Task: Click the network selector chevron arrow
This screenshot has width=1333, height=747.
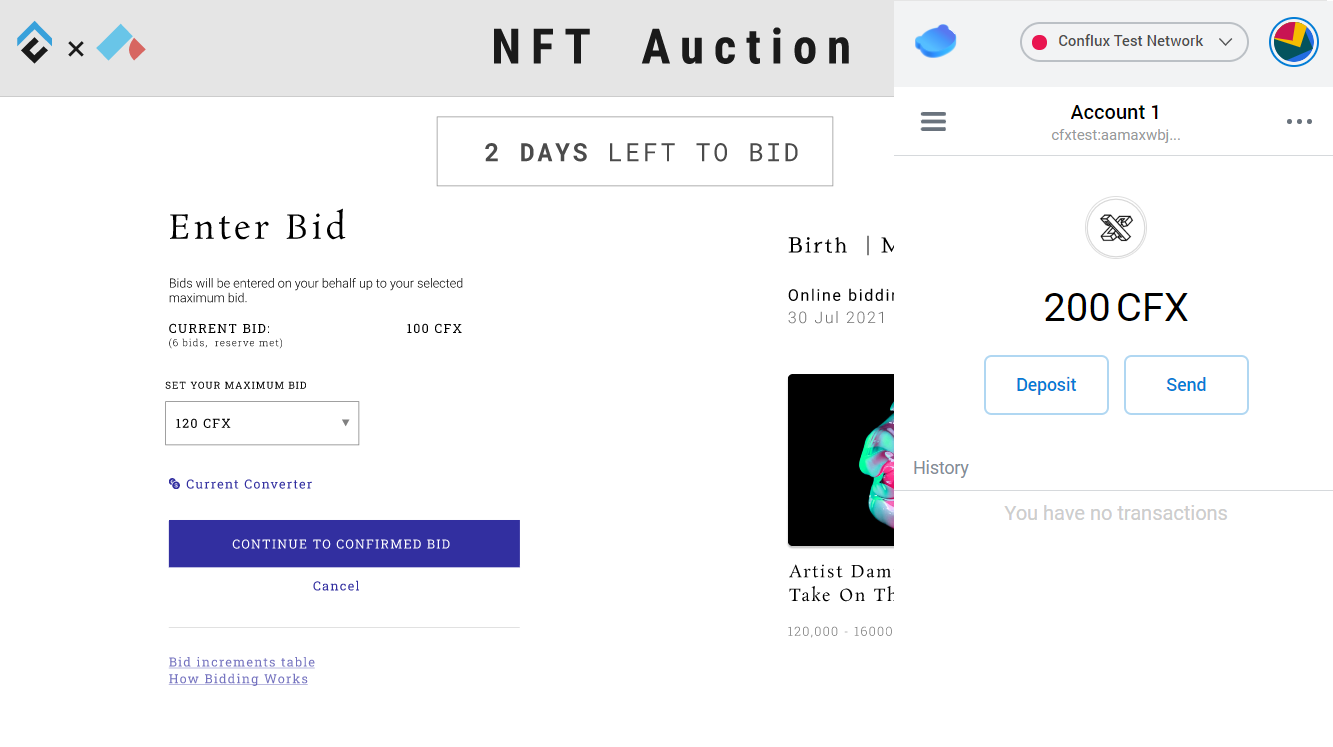Action: point(1225,42)
